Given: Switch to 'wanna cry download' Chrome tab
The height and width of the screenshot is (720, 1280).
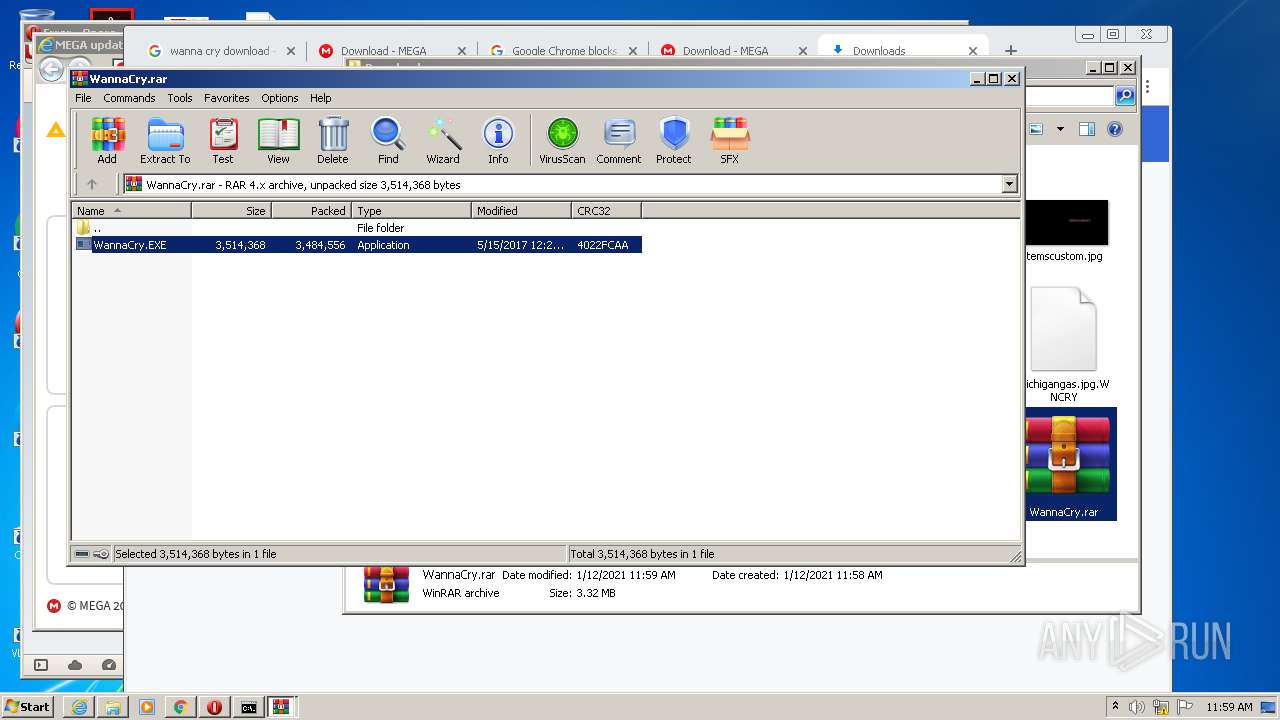Looking at the screenshot, I should pyautogui.click(x=219, y=51).
